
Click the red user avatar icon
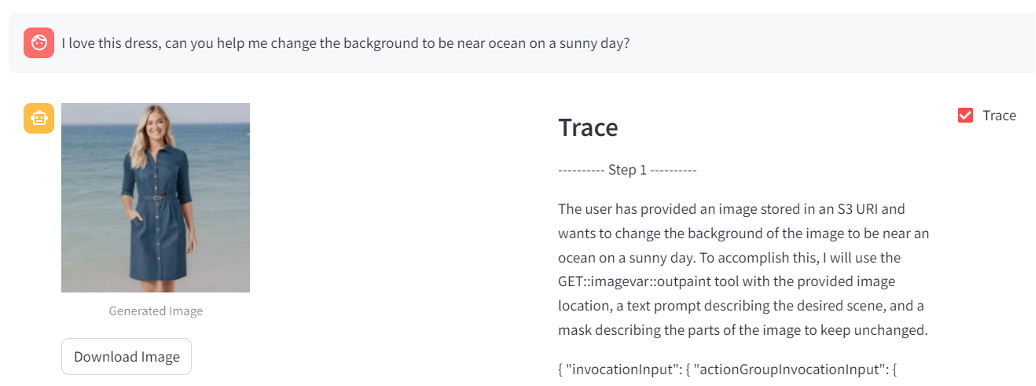click(x=38, y=43)
